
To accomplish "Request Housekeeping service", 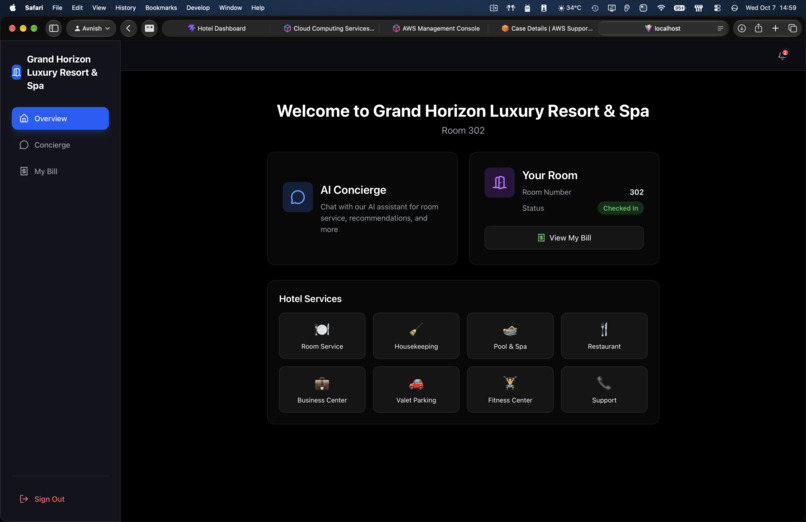I will (x=416, y=335).
